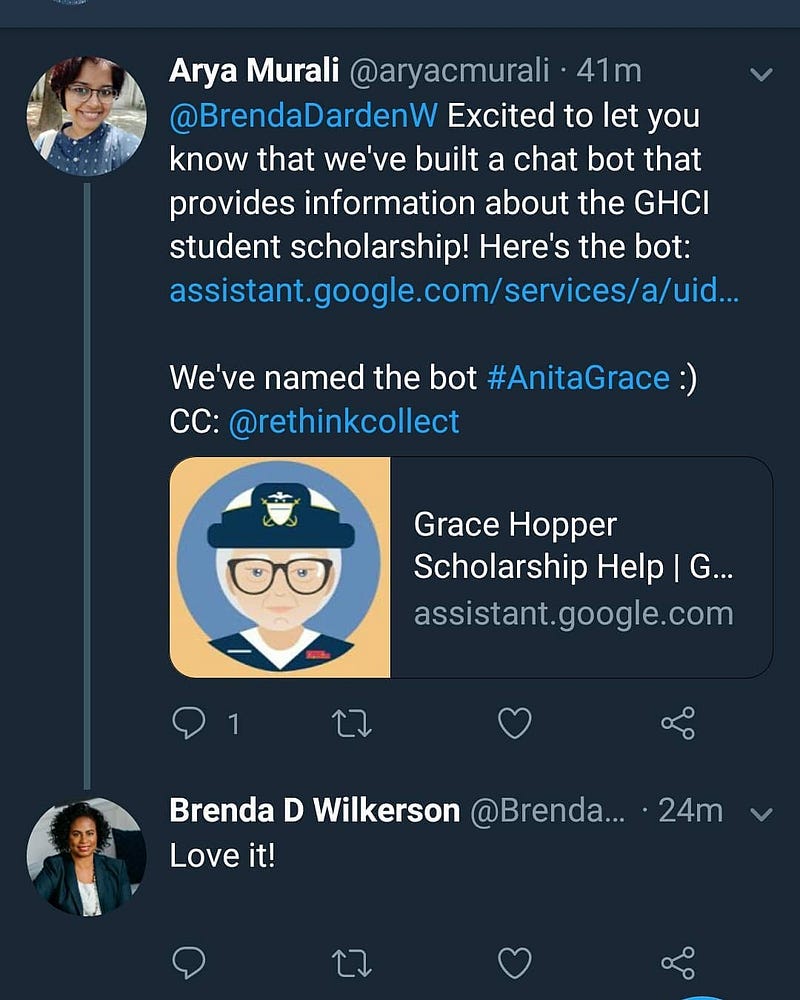Open Arya Murali's profile picture
Viewport: 800px width, 1000px height.
pos(87,116)
